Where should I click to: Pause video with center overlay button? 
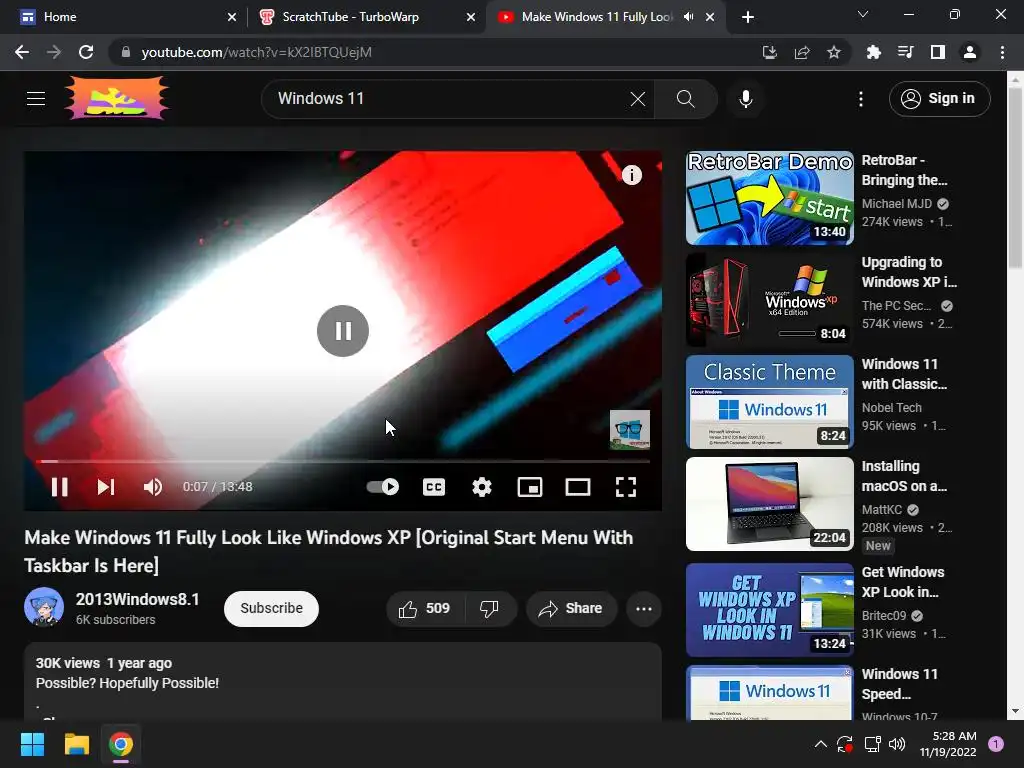[x=343, y=331]
